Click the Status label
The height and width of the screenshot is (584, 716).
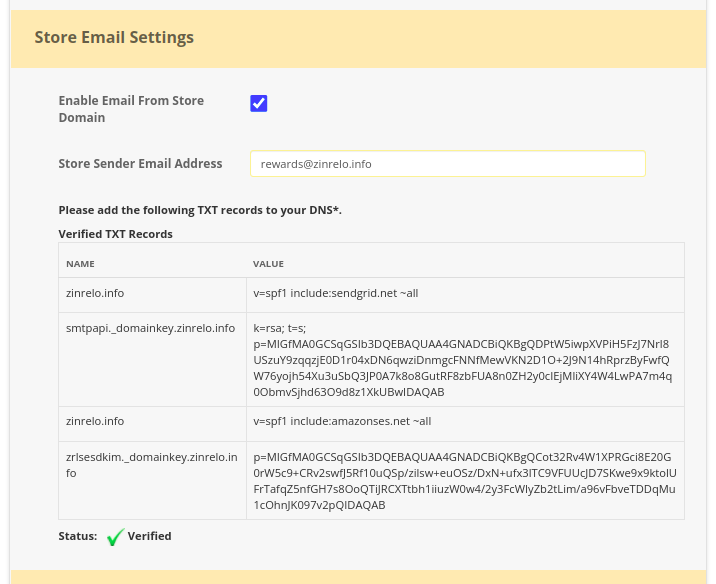pyautogui.click(x=78, y=536)
